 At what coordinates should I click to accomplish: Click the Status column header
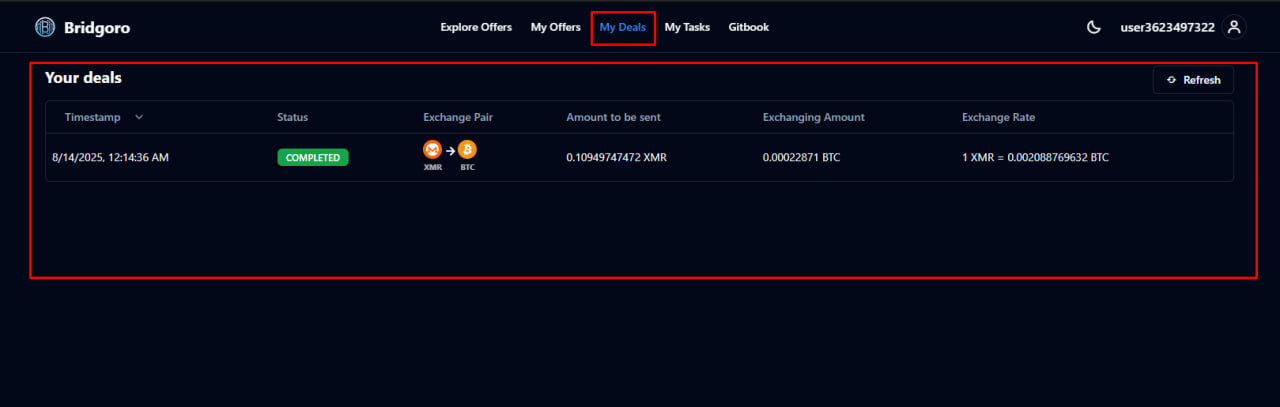click(x=292, y=117)
